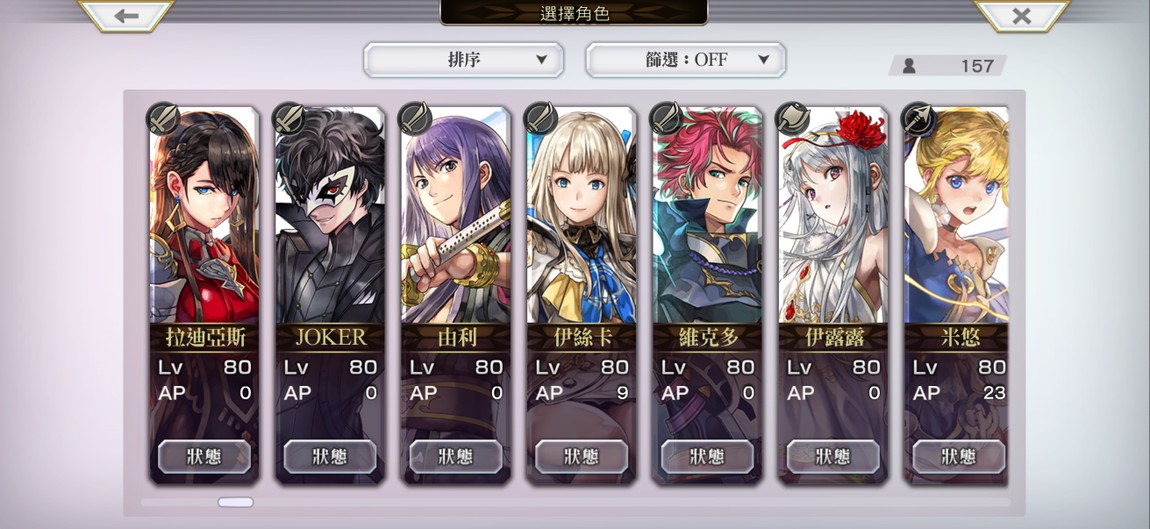Viewport: 1150px width, 529px height.
Task: Select the 伊露露 character portrait
Action: 833,215
